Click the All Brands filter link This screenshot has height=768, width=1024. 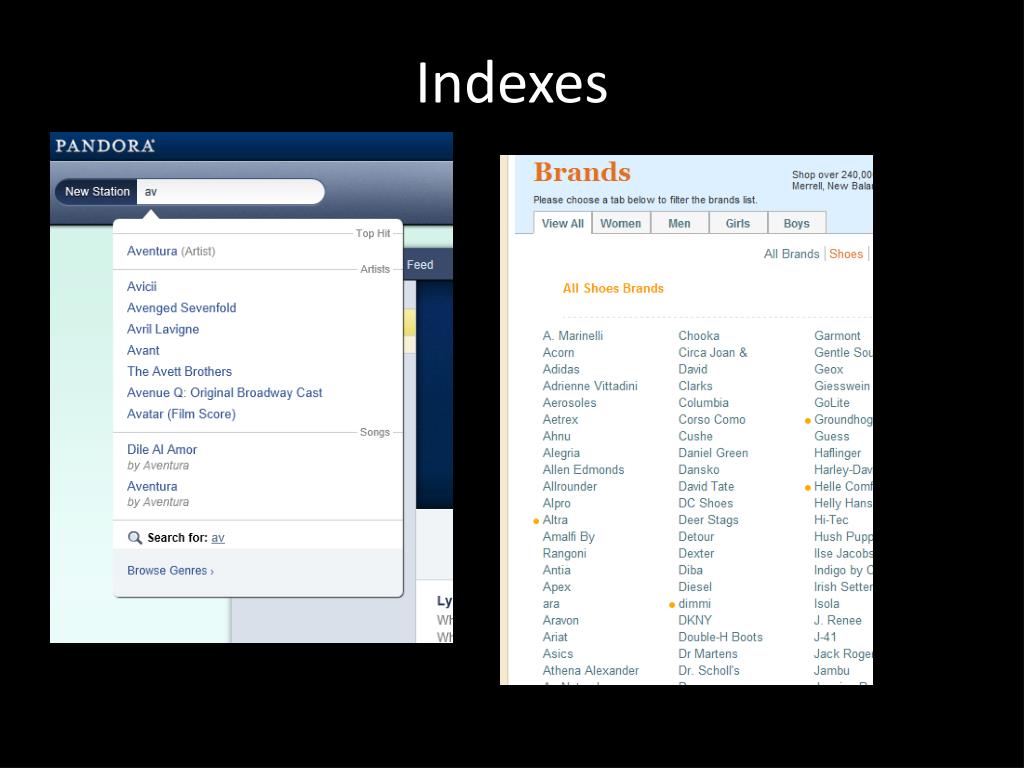click(x=792, y=254)
